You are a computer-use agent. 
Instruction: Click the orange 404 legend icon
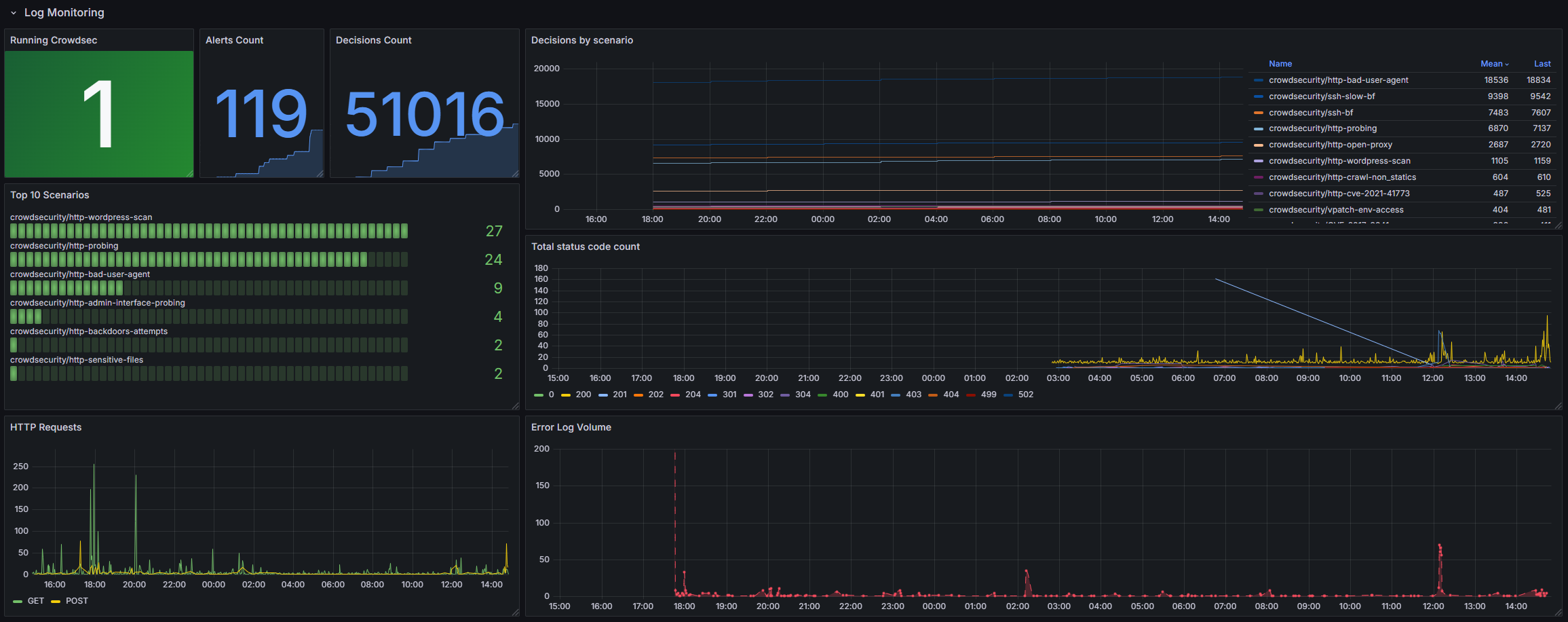[x=934, y=395]
